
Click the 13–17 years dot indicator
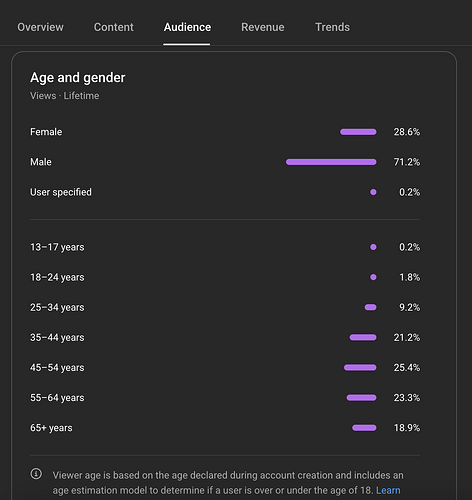373,247
